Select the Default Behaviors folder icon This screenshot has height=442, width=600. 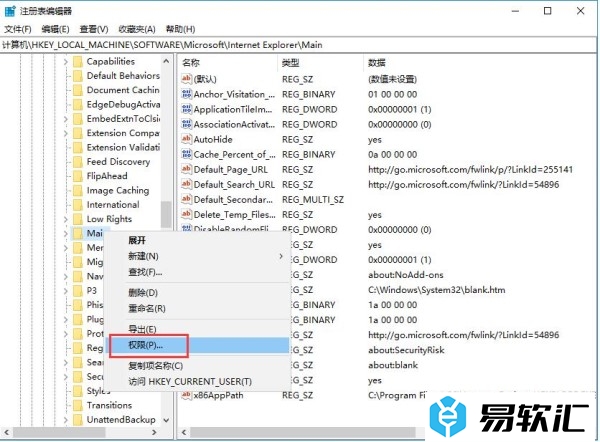(78, 76)
